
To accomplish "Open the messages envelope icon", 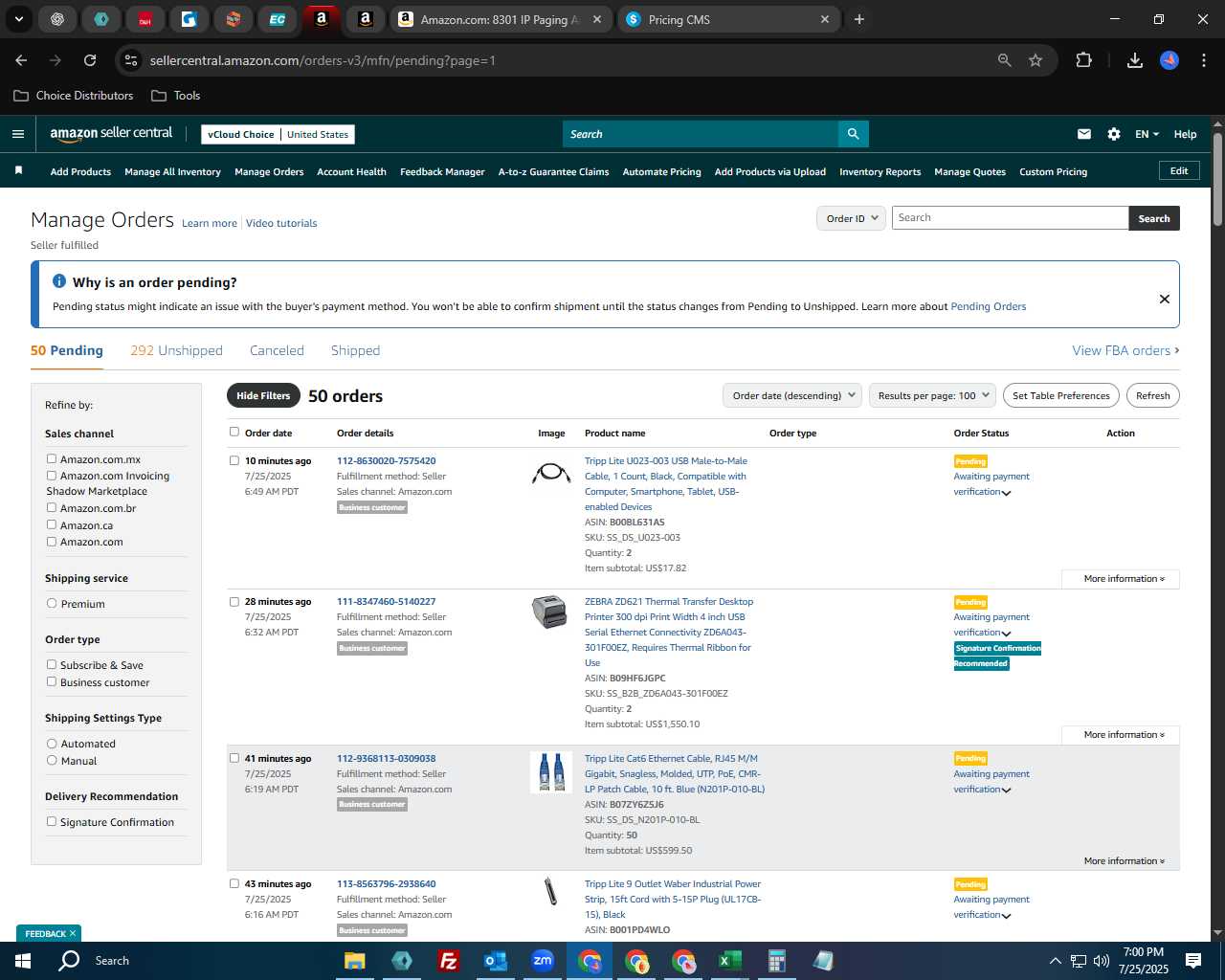I will coord(1084,134).
